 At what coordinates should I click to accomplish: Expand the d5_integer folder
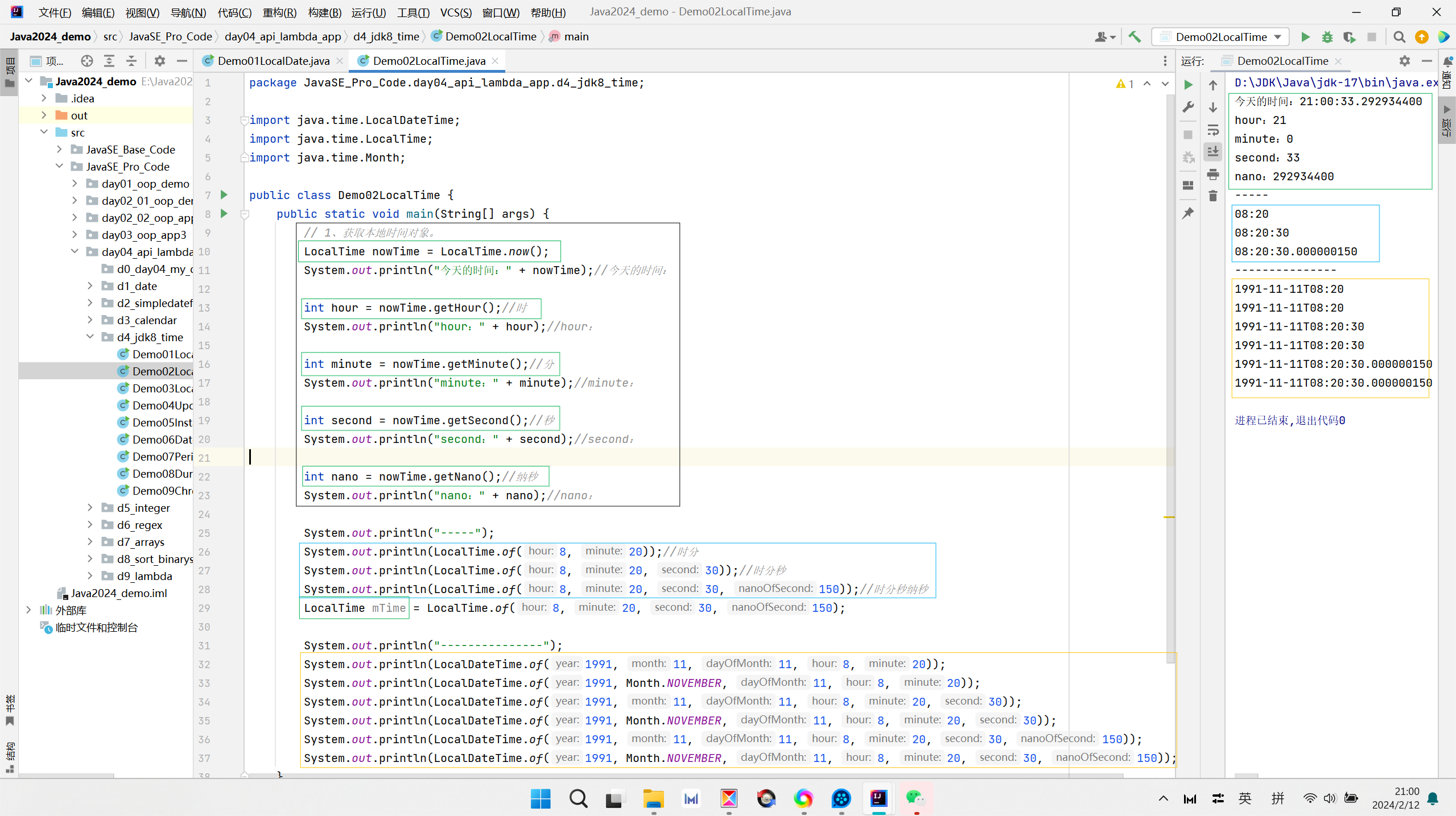point(90,507)
